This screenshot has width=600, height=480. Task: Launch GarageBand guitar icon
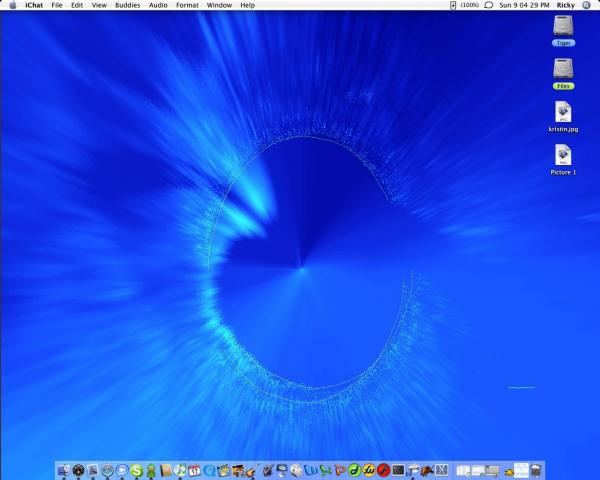click(251, 471)
